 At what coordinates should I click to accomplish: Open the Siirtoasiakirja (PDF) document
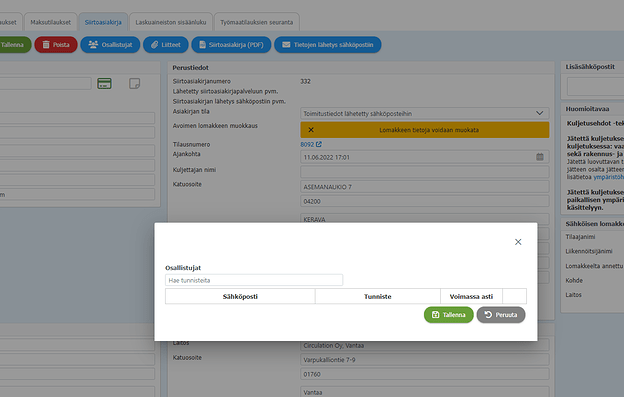231,45
